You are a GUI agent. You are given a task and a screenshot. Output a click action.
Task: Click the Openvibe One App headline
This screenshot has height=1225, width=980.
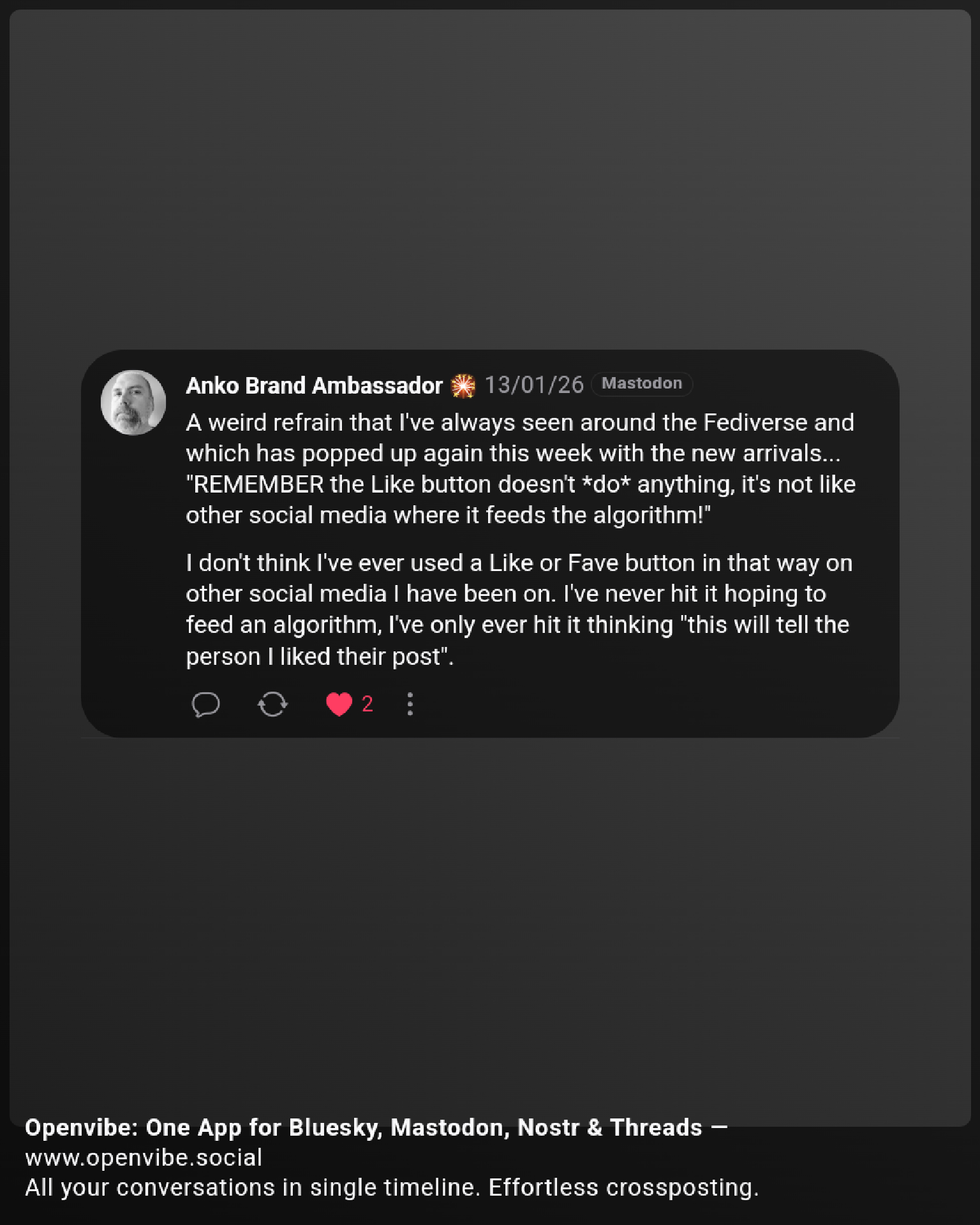[364, 1127]
